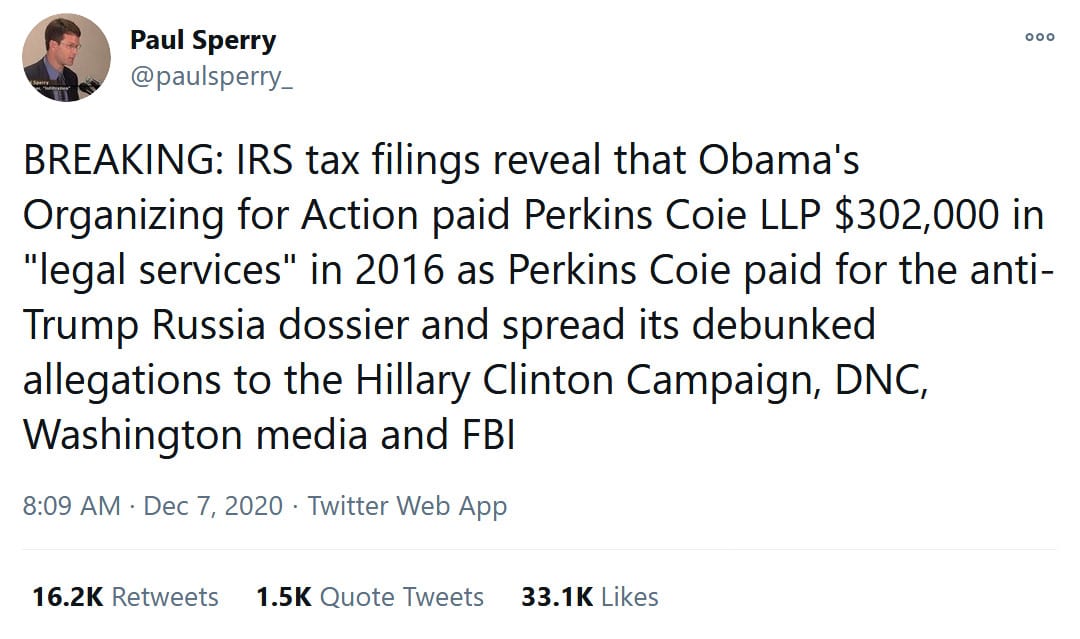Open the three-dot more options menu
Viewport: 1080px width, 639px height.
[1040, 34]
